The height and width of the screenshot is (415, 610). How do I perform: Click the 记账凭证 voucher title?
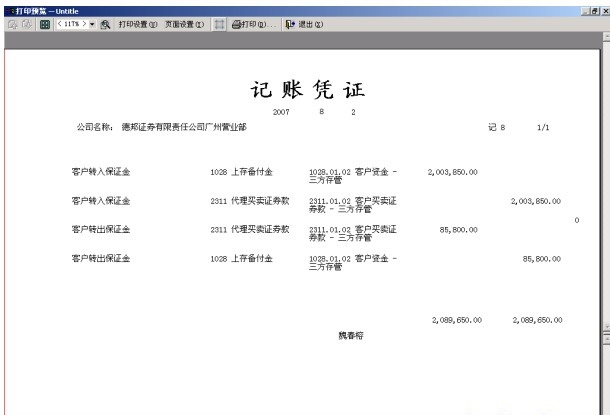pyautogui.click(x=306, y=90)
